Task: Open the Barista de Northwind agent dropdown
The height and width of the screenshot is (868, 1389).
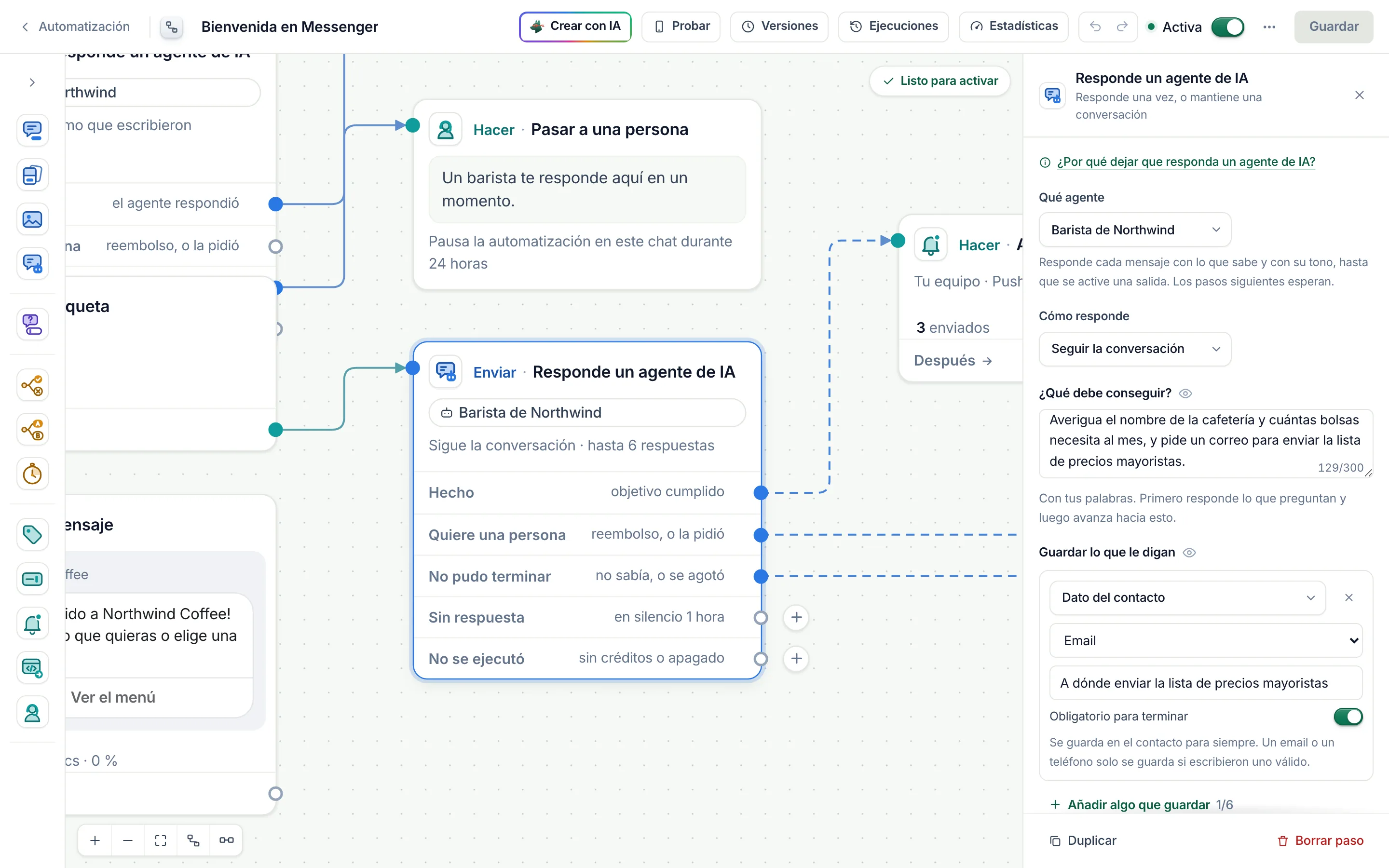Action: tap(1135, 230)
